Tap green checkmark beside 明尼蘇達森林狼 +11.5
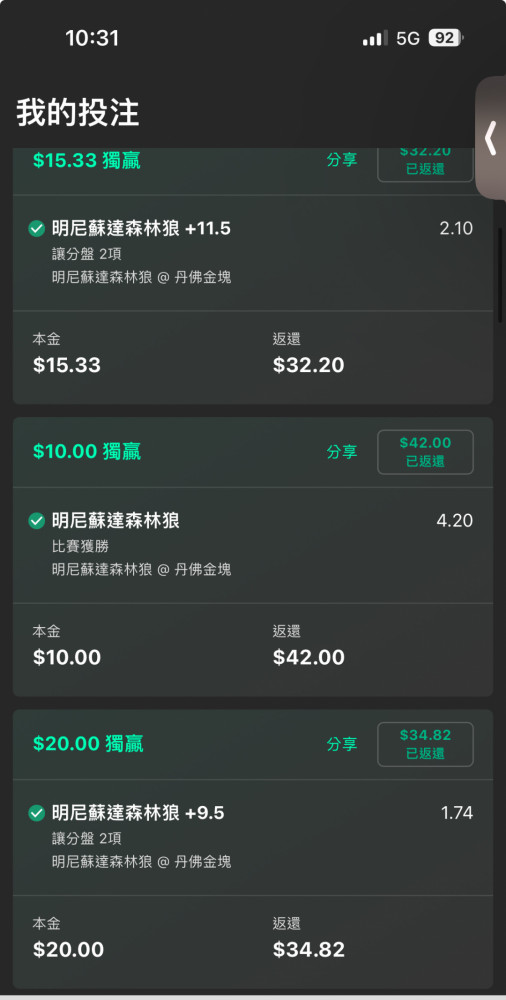 coord(37,229)
